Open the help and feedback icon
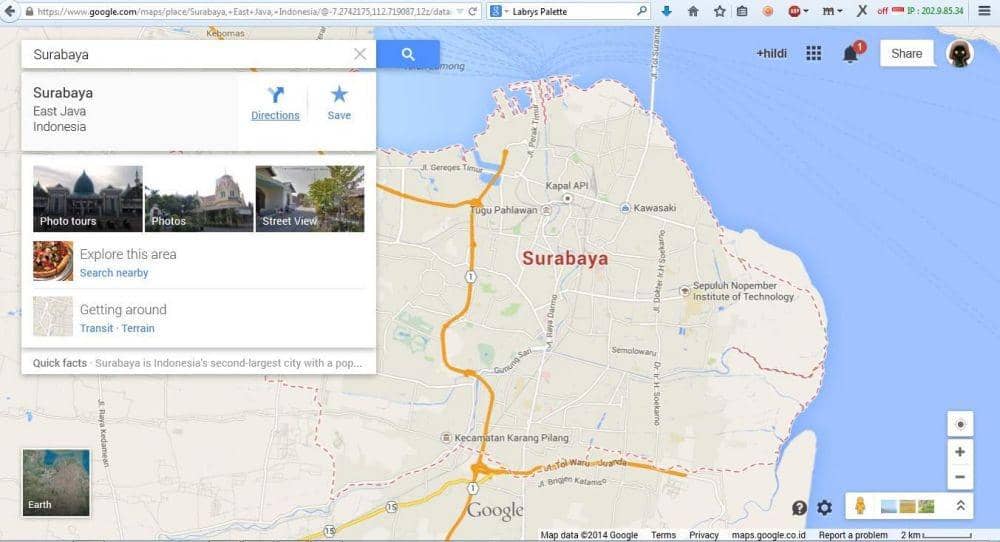The image size is (1000, 542). [799, 508]
